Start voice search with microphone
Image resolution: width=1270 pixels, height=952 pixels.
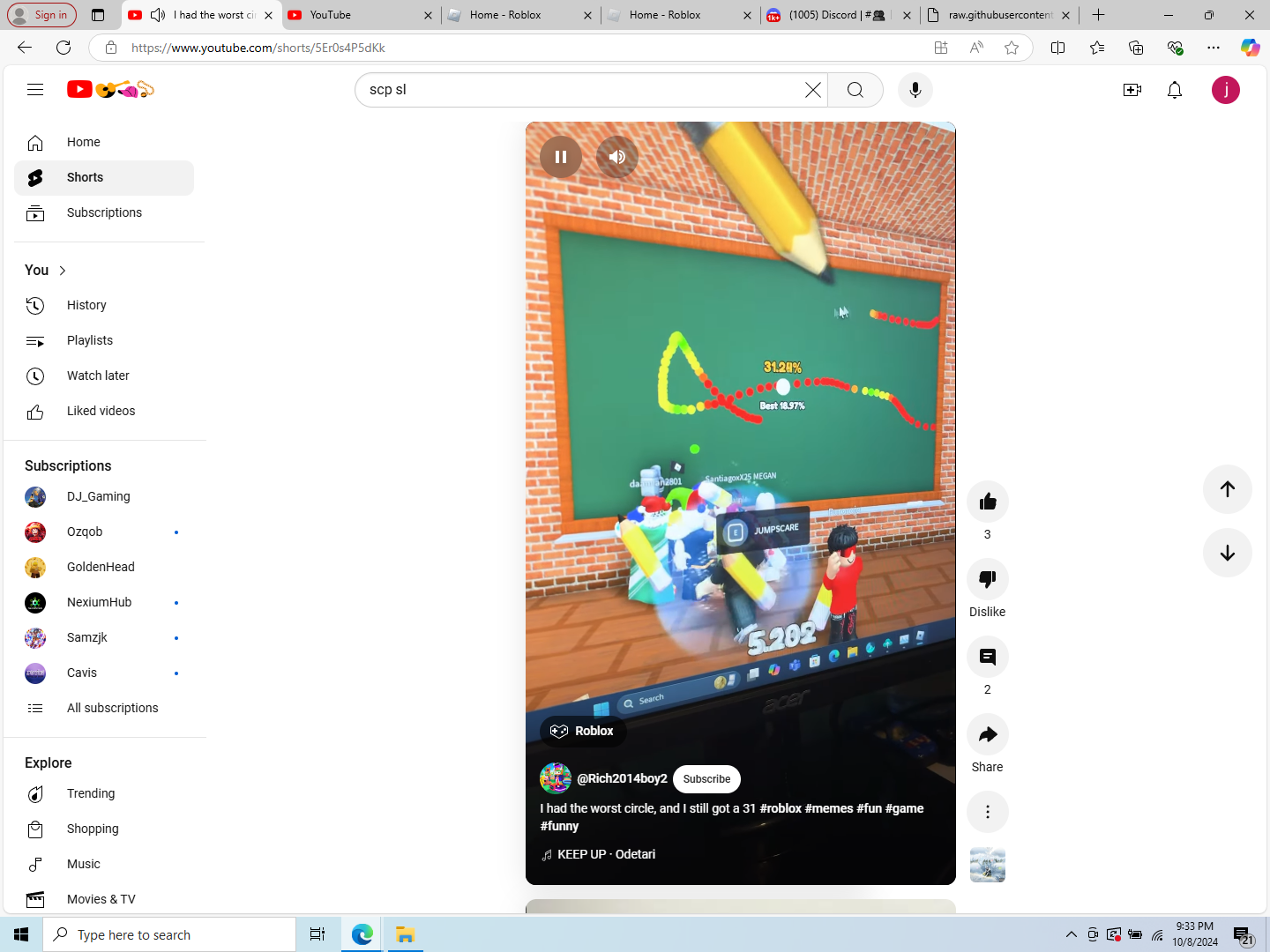pyautogui.click(x=915, y=90)
